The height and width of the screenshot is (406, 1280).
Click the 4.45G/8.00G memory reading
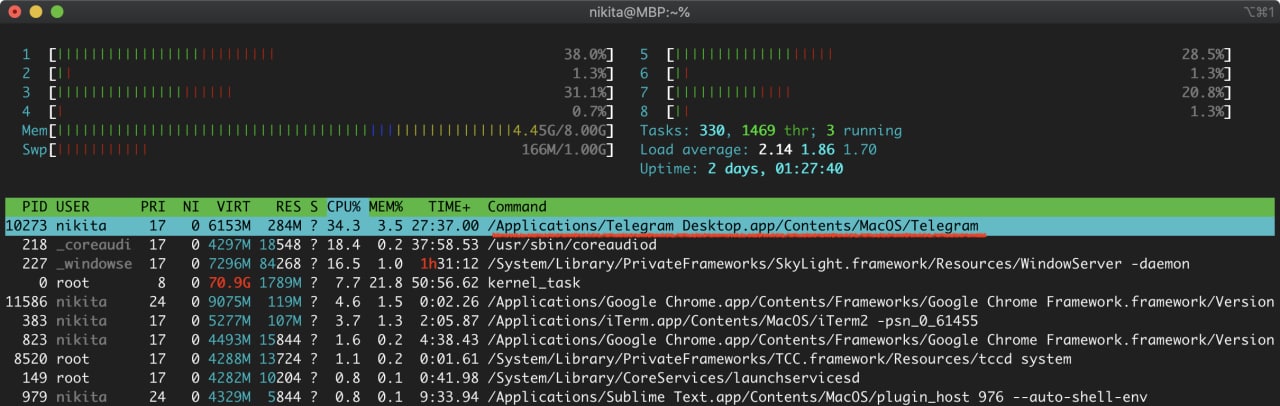click(558, 131)
